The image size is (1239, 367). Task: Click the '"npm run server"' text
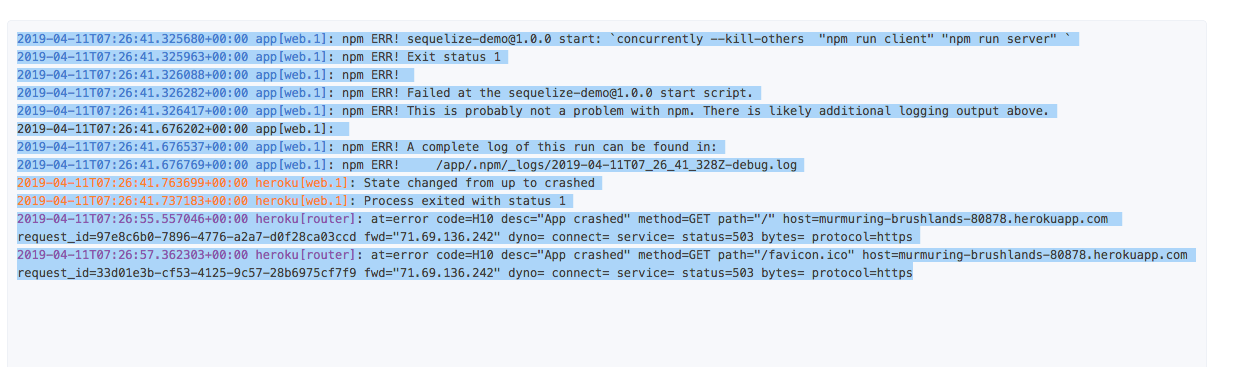click(1000, 38)
